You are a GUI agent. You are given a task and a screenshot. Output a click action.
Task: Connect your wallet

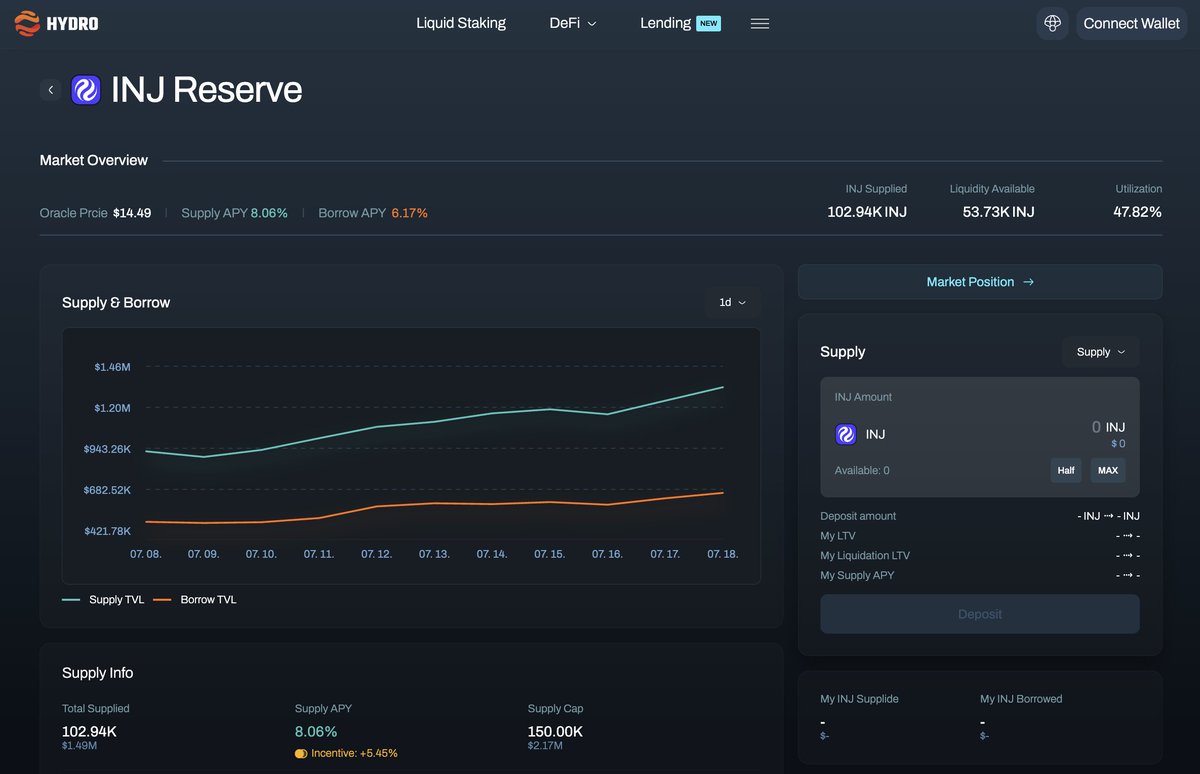[x=1131, y=23]
